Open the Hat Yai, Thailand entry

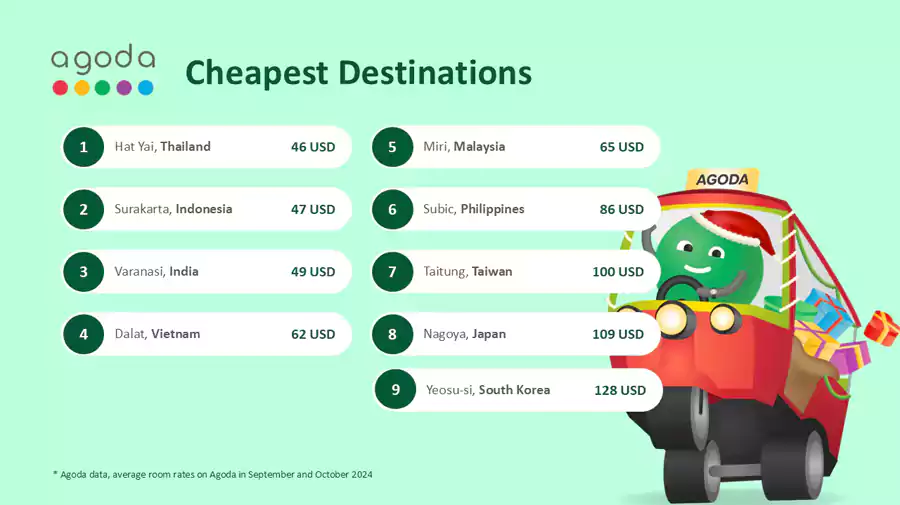(x=162, y=147)
